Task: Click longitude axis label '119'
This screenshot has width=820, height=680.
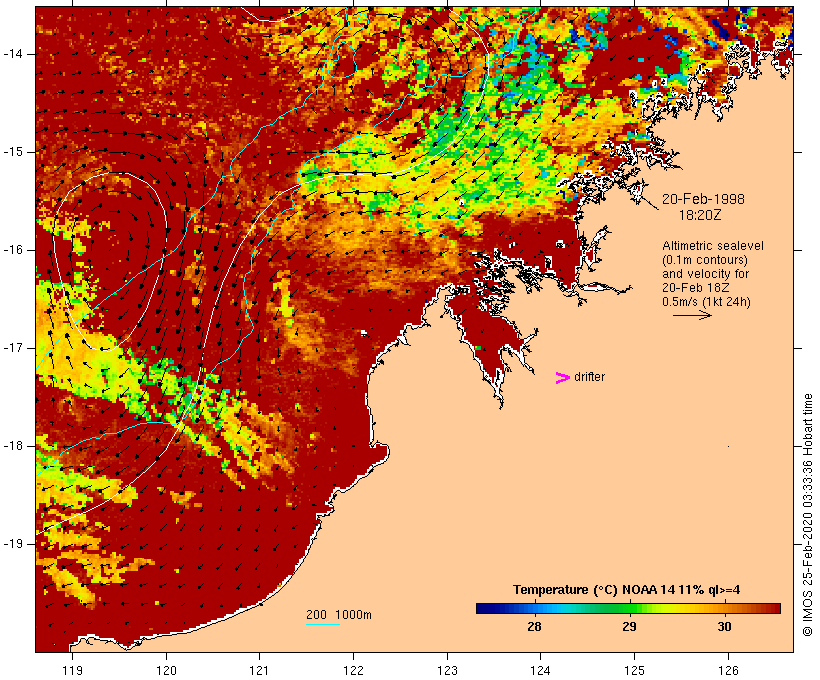Action: pyautogui.click(x=72, y=670)
